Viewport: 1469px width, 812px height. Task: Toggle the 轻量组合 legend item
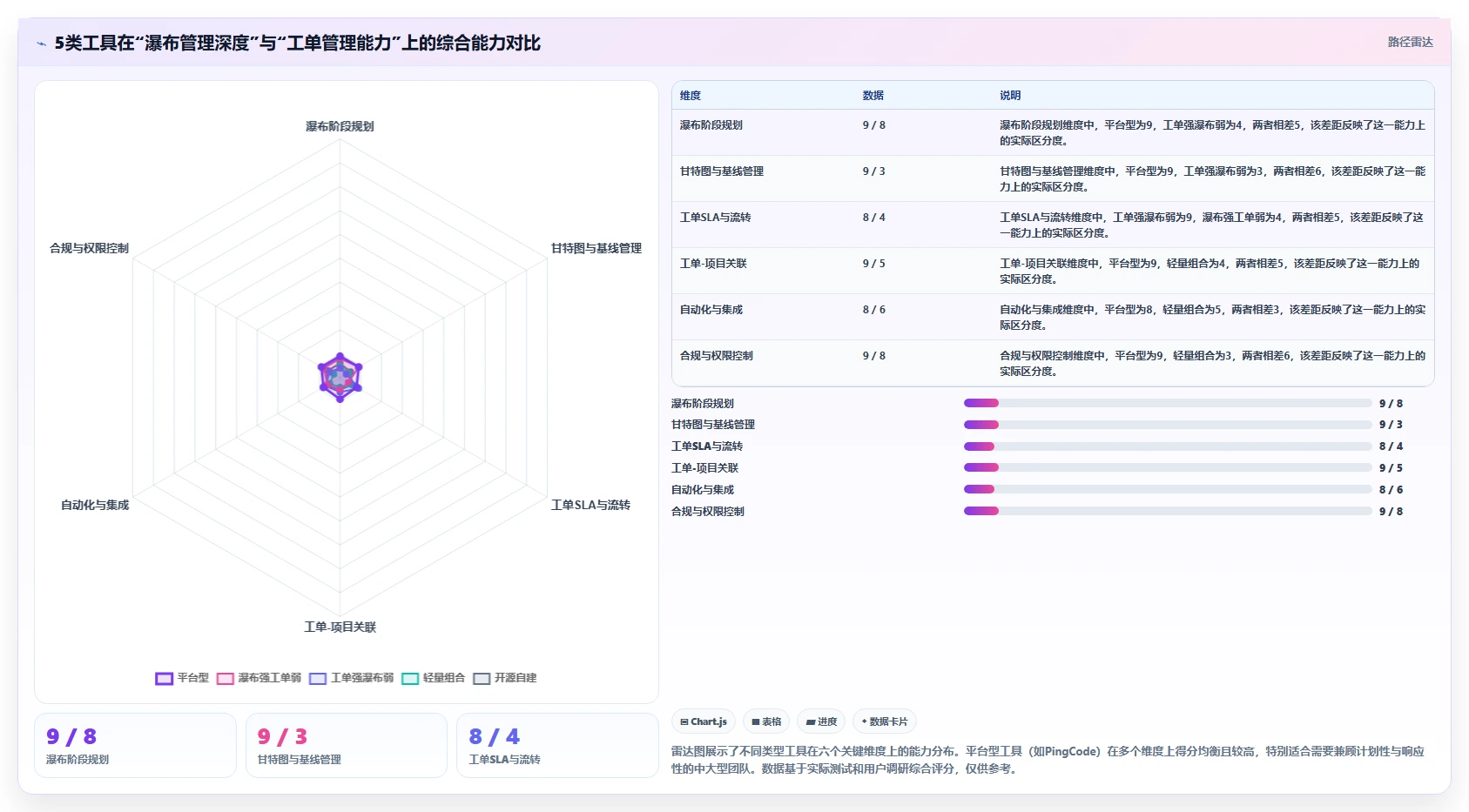433,678
